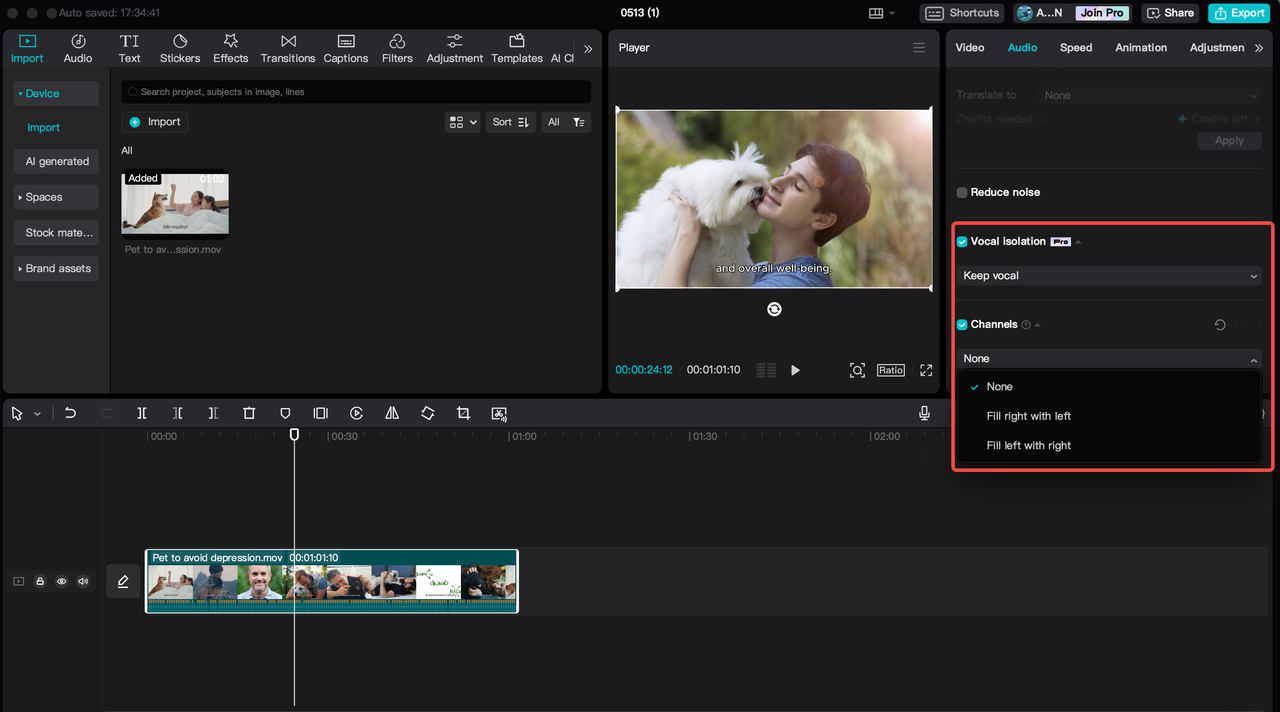Open Stock materials in sidebar

tap(56, 232)
